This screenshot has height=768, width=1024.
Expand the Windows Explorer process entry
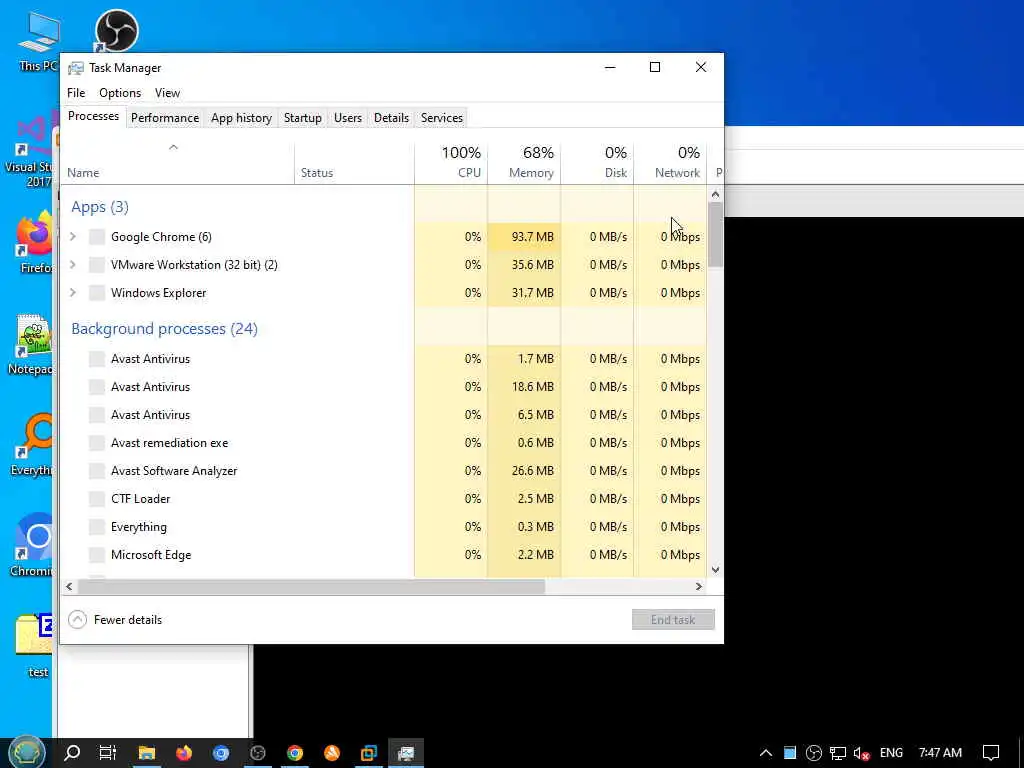pos(73,293)
